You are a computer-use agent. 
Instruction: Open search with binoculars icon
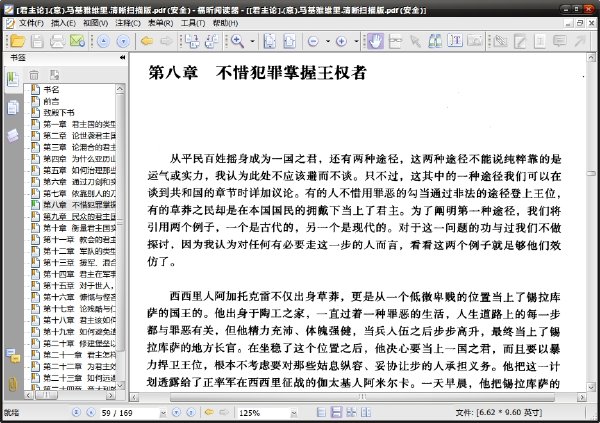[435, 41]
